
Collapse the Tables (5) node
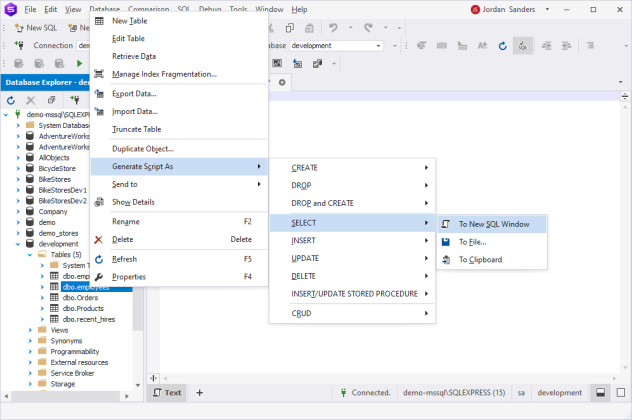pos(30,254)
